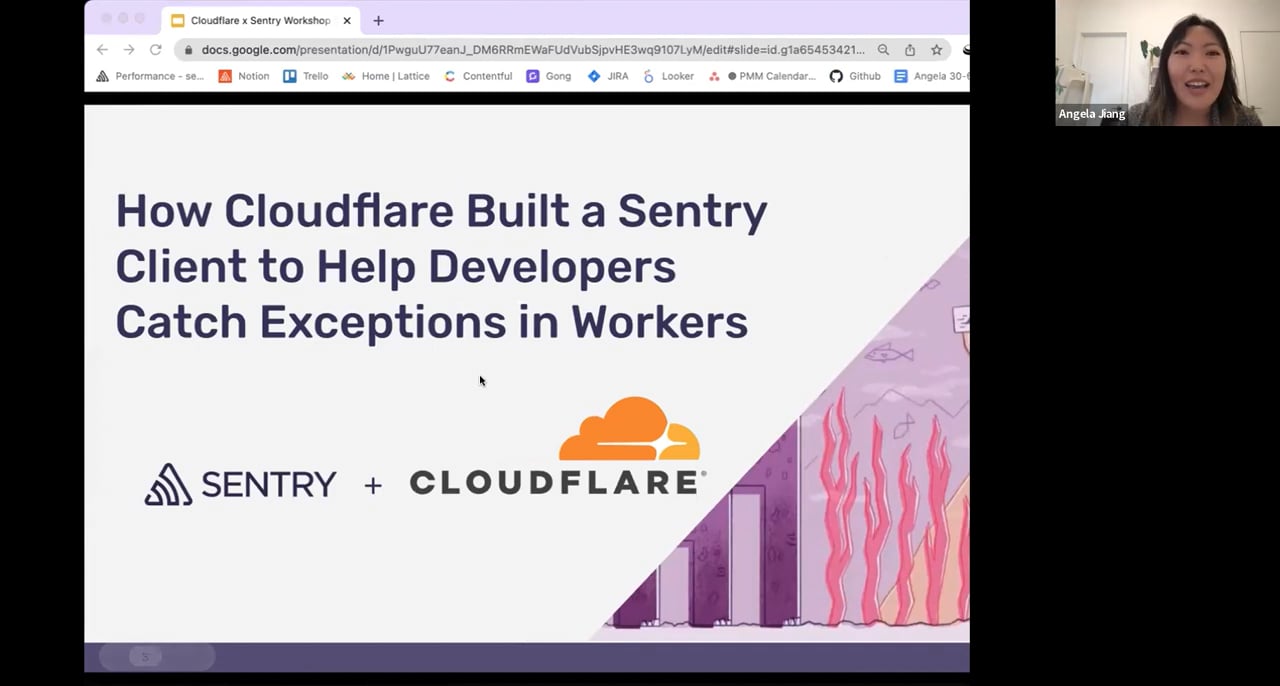Select the Cloudflare x Sentry Workshop tab
The image size is (1280, 686).
point(261,20)
